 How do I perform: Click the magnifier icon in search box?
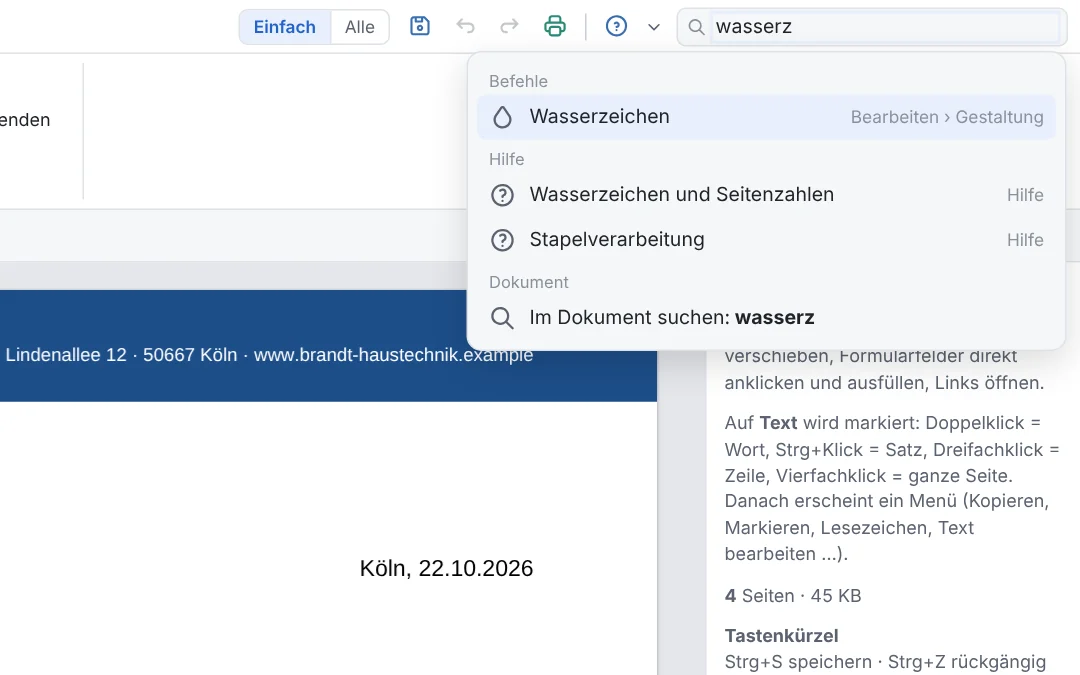(696, 27)
